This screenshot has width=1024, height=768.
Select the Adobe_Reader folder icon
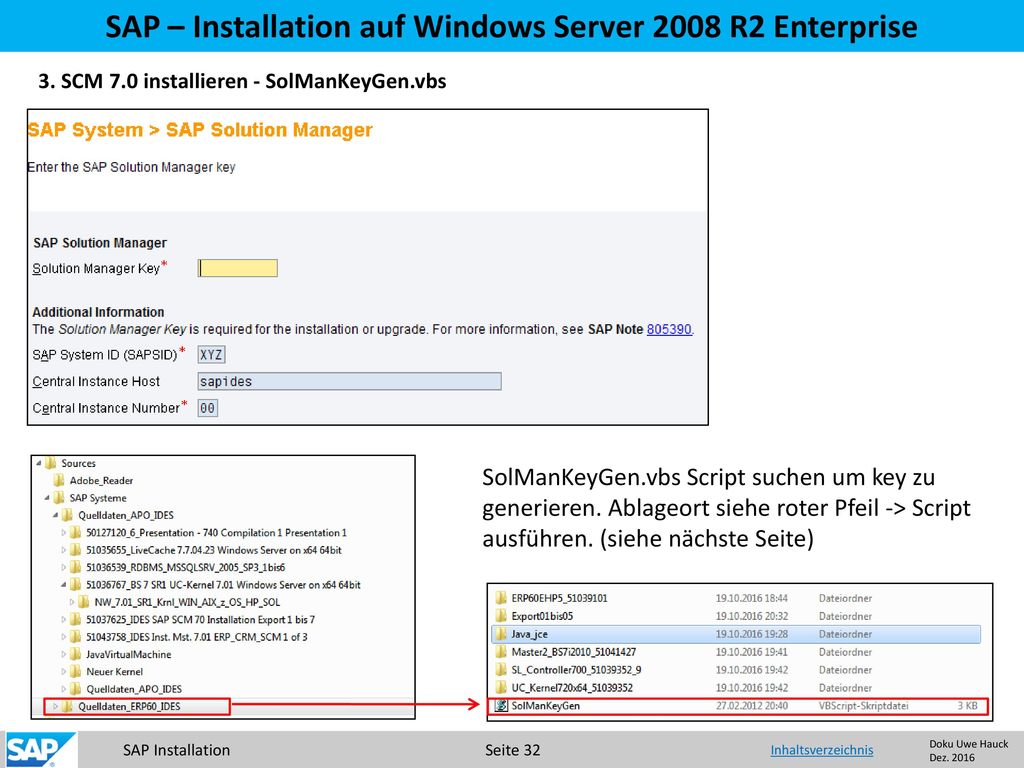coord(59,480)
